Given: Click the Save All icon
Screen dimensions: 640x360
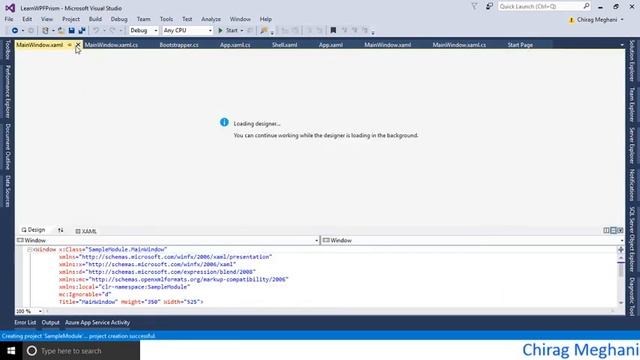Looking at the screenshot, I should [82, 31].
